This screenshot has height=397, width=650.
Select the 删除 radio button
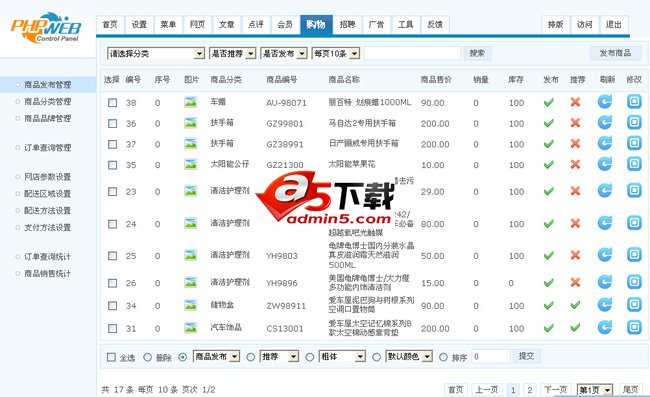tap(147, 357)
